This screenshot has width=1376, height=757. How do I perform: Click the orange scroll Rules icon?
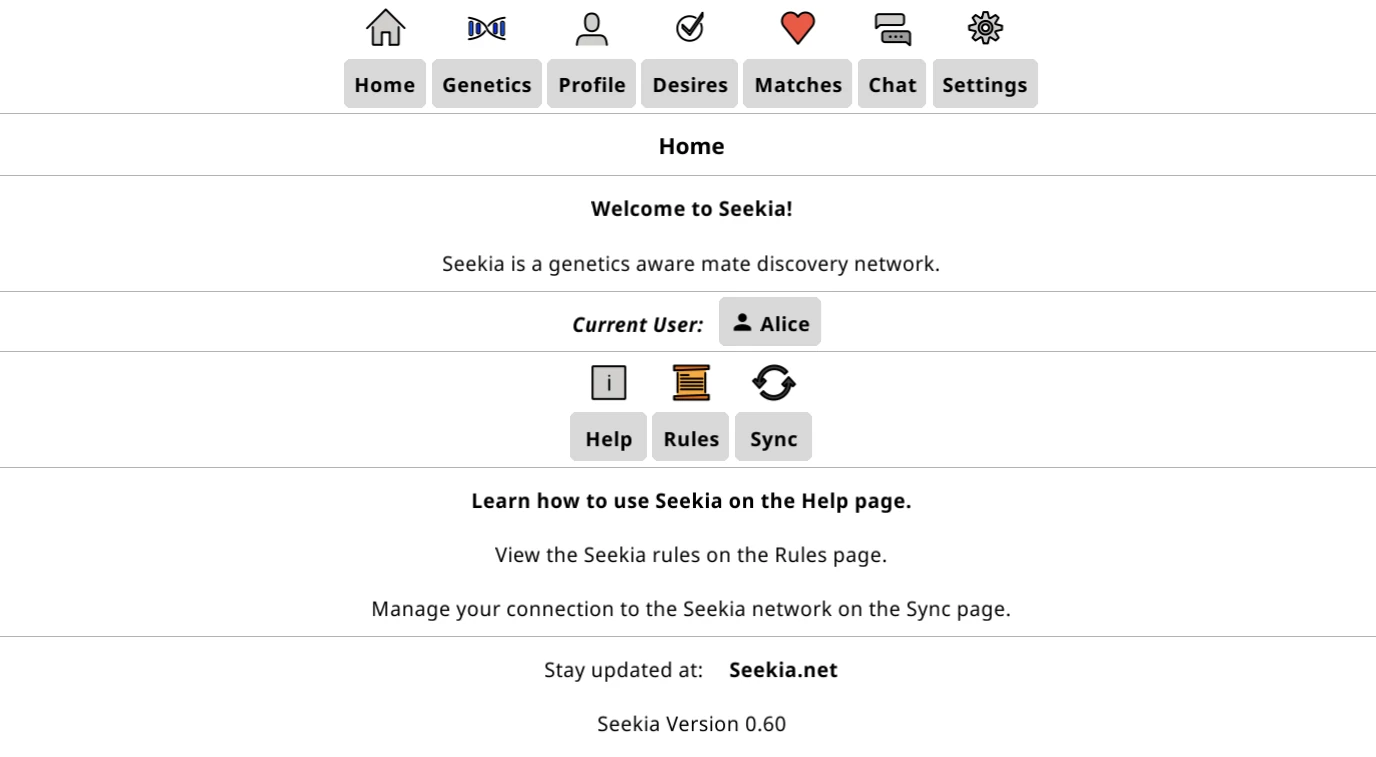click(691, 382)
